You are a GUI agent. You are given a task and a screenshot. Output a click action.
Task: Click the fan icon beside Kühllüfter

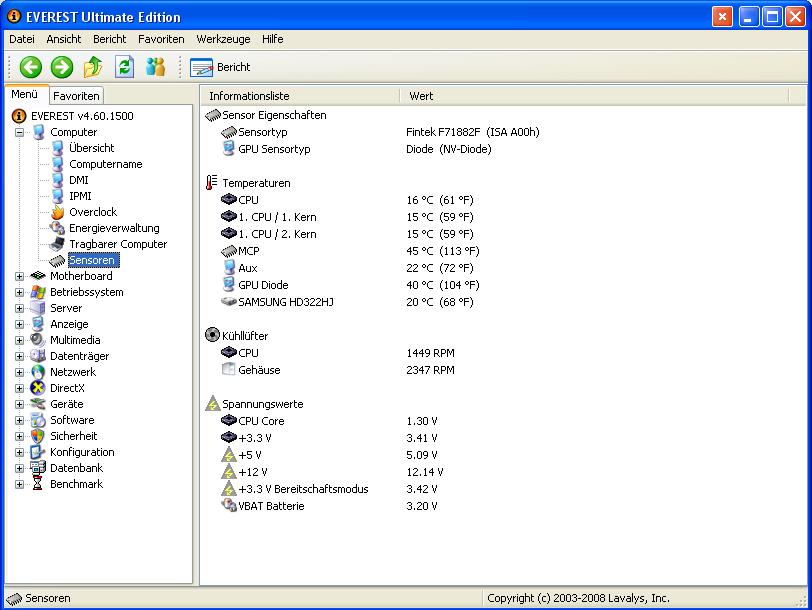pos(212,335)
